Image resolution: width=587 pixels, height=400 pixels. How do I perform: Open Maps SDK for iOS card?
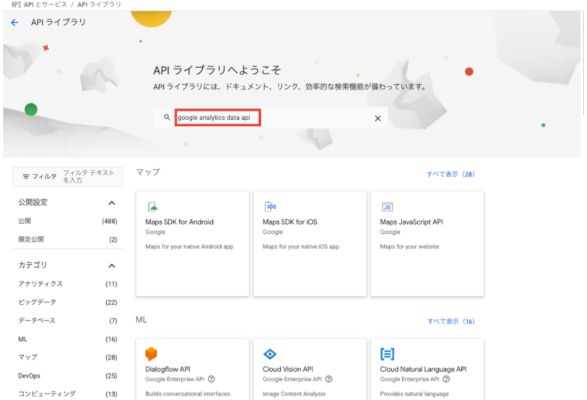click(x=310, y=244)
